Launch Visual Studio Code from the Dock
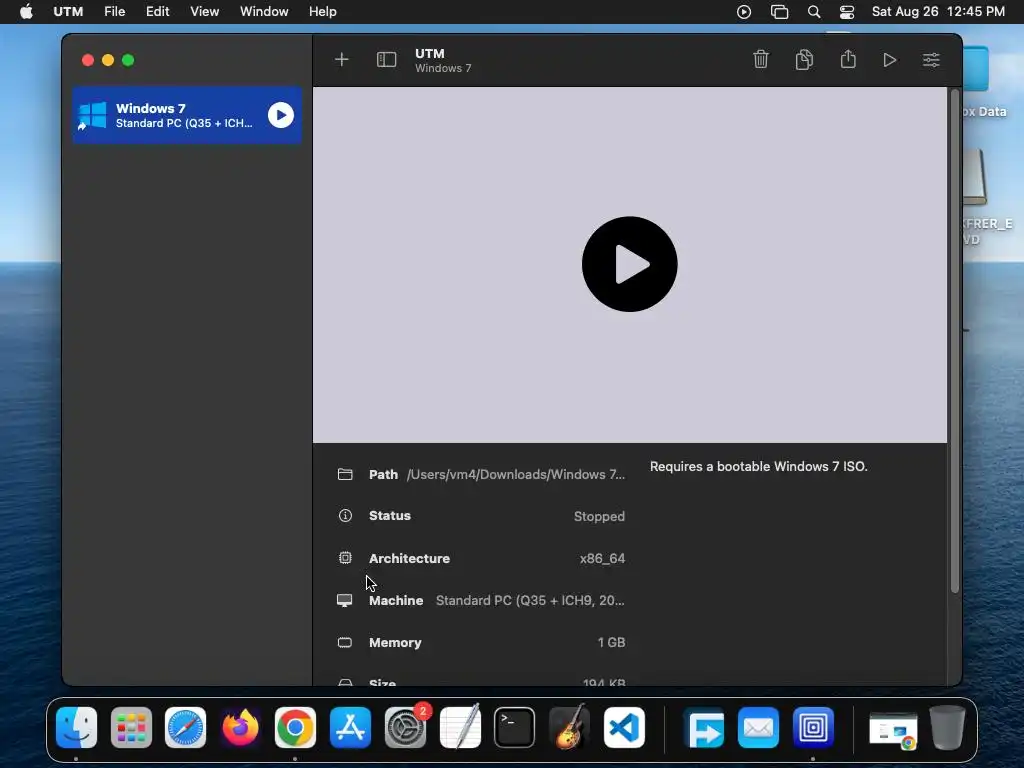The height and width of the screenshot is (768, 1024). (x=624, y=728)
